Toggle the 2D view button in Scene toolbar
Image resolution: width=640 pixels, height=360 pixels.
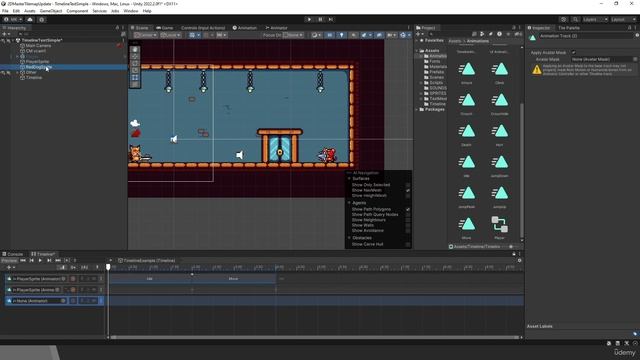[x=329, y=35]
